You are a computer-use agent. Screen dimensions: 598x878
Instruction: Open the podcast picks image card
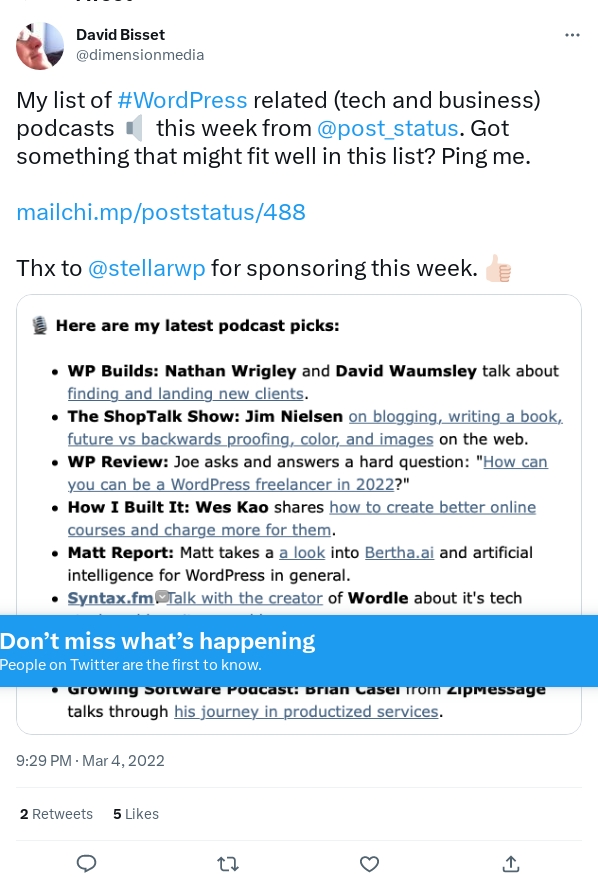pos(299,514)
